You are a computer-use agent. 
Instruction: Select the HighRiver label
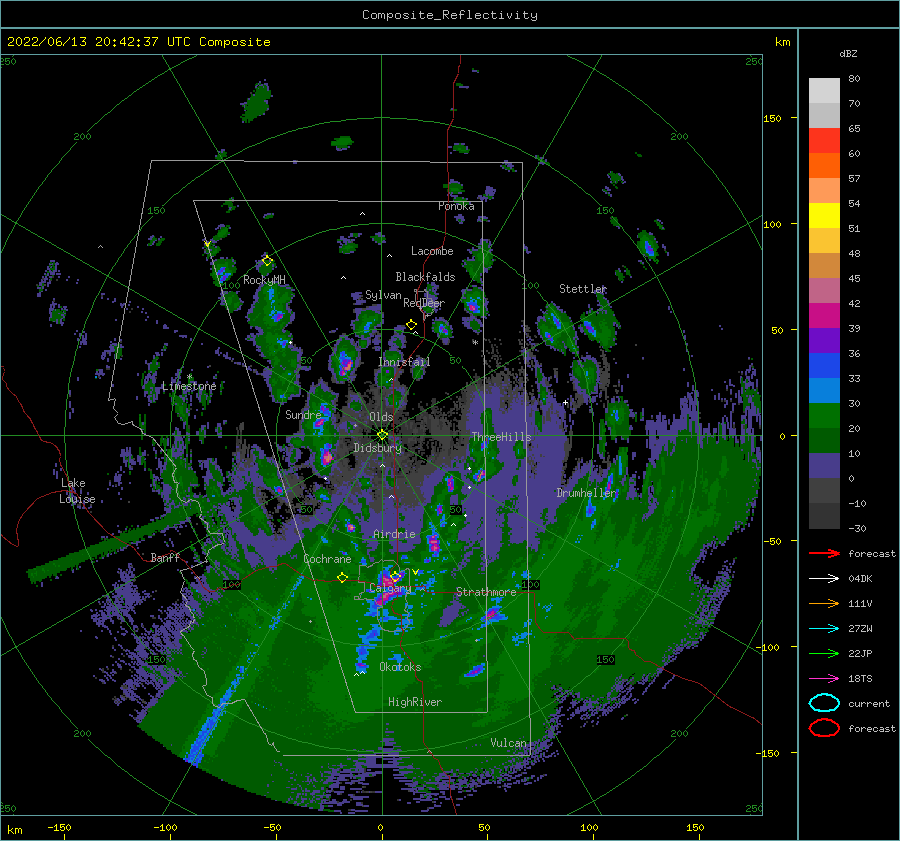pos(415,702)
